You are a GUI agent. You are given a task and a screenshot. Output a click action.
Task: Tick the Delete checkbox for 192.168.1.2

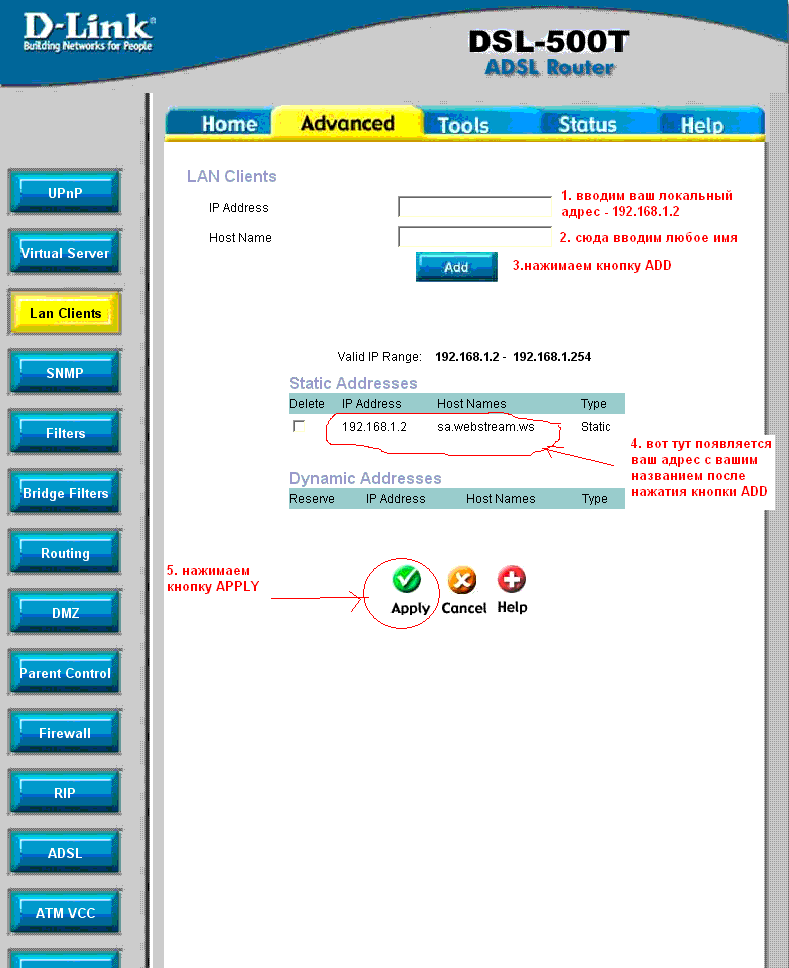(298, 426)
